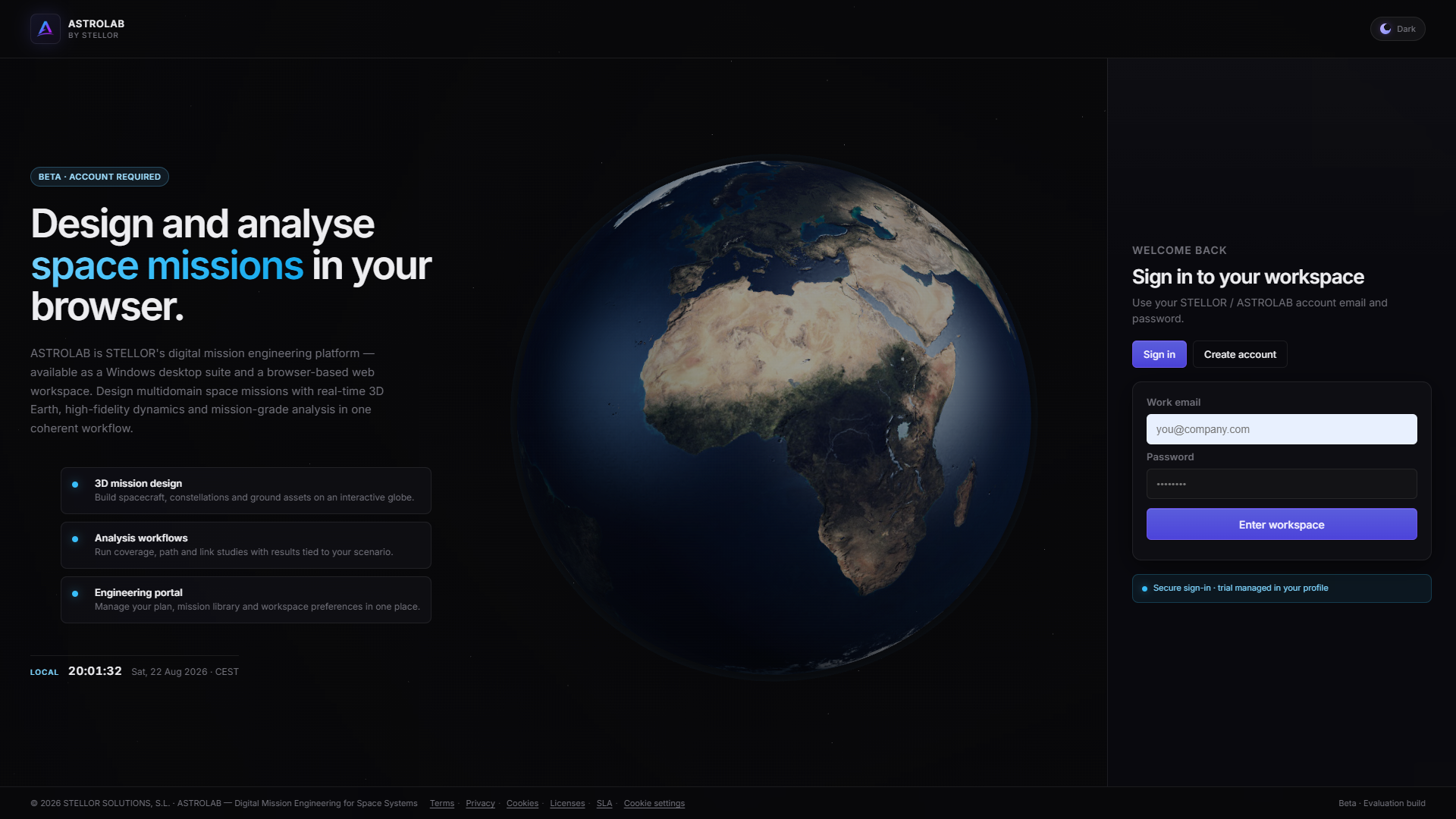The height and width of the screenshot is (819, 1456).
Task: Open Cookie settings in the footer
Action: pyautogui.click(x=654, y=803)
